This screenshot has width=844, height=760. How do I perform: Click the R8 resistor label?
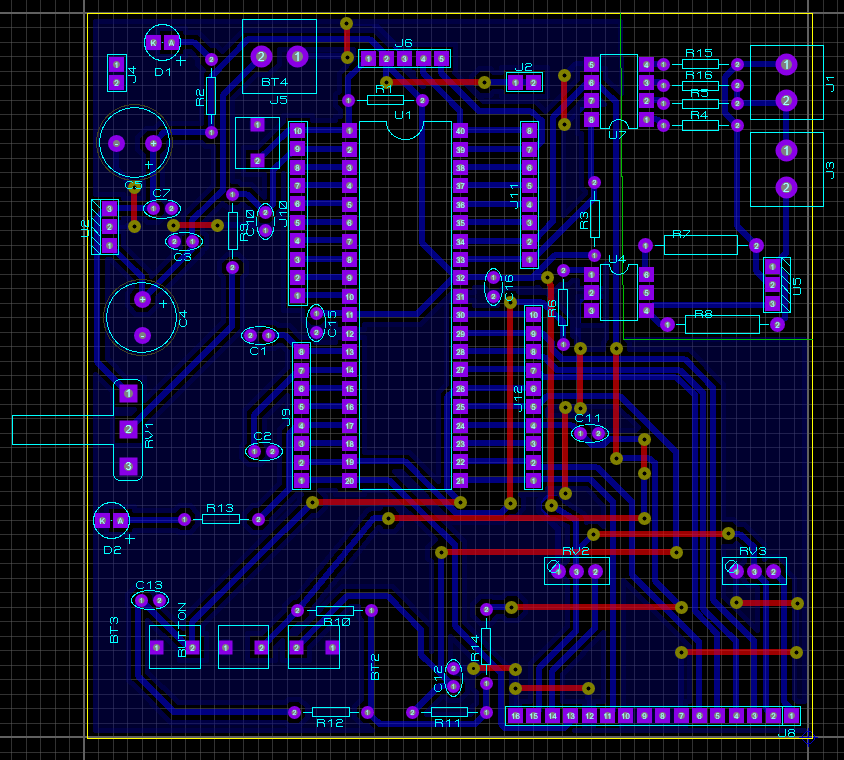click(x=704, y=314)
